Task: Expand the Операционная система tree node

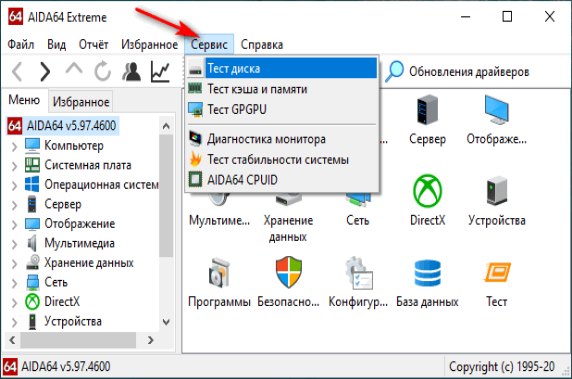Action: coord(14,185)
